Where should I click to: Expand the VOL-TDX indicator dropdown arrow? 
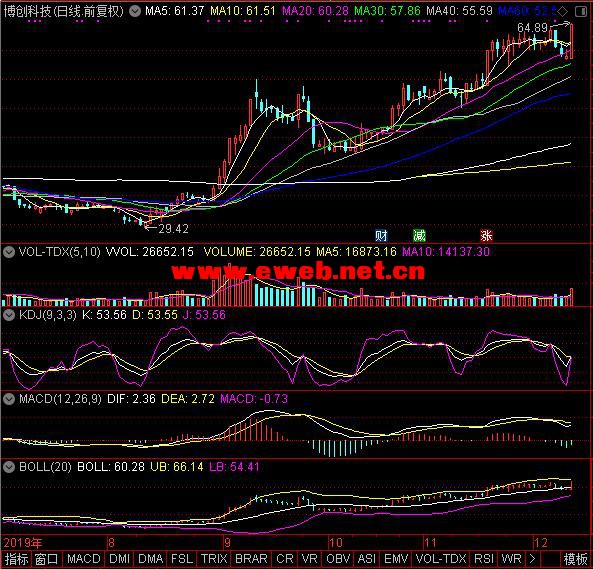pyautogui.click(x=9, y=252)
